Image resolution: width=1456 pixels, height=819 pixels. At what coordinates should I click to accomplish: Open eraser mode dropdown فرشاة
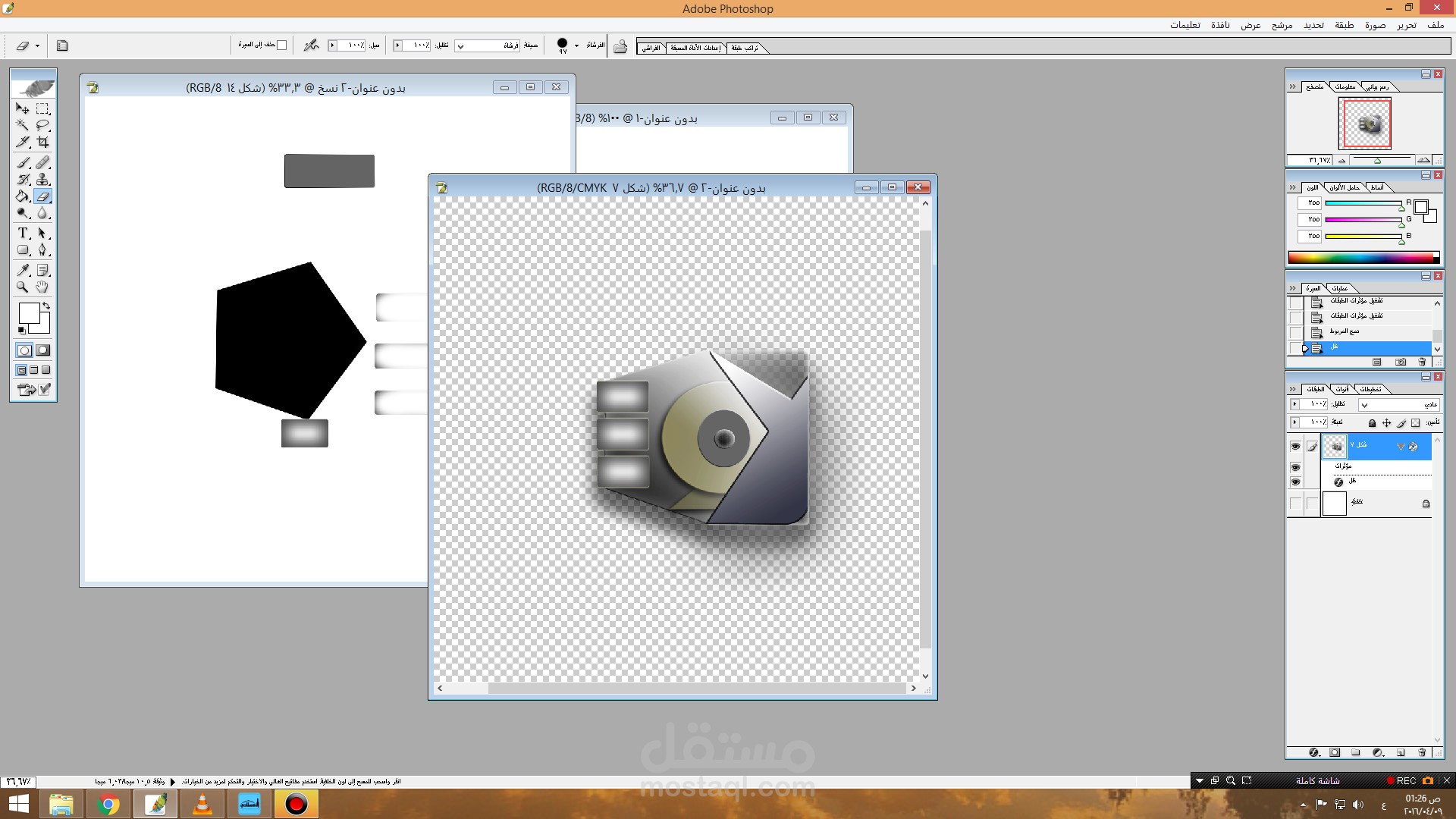(488, 45)
